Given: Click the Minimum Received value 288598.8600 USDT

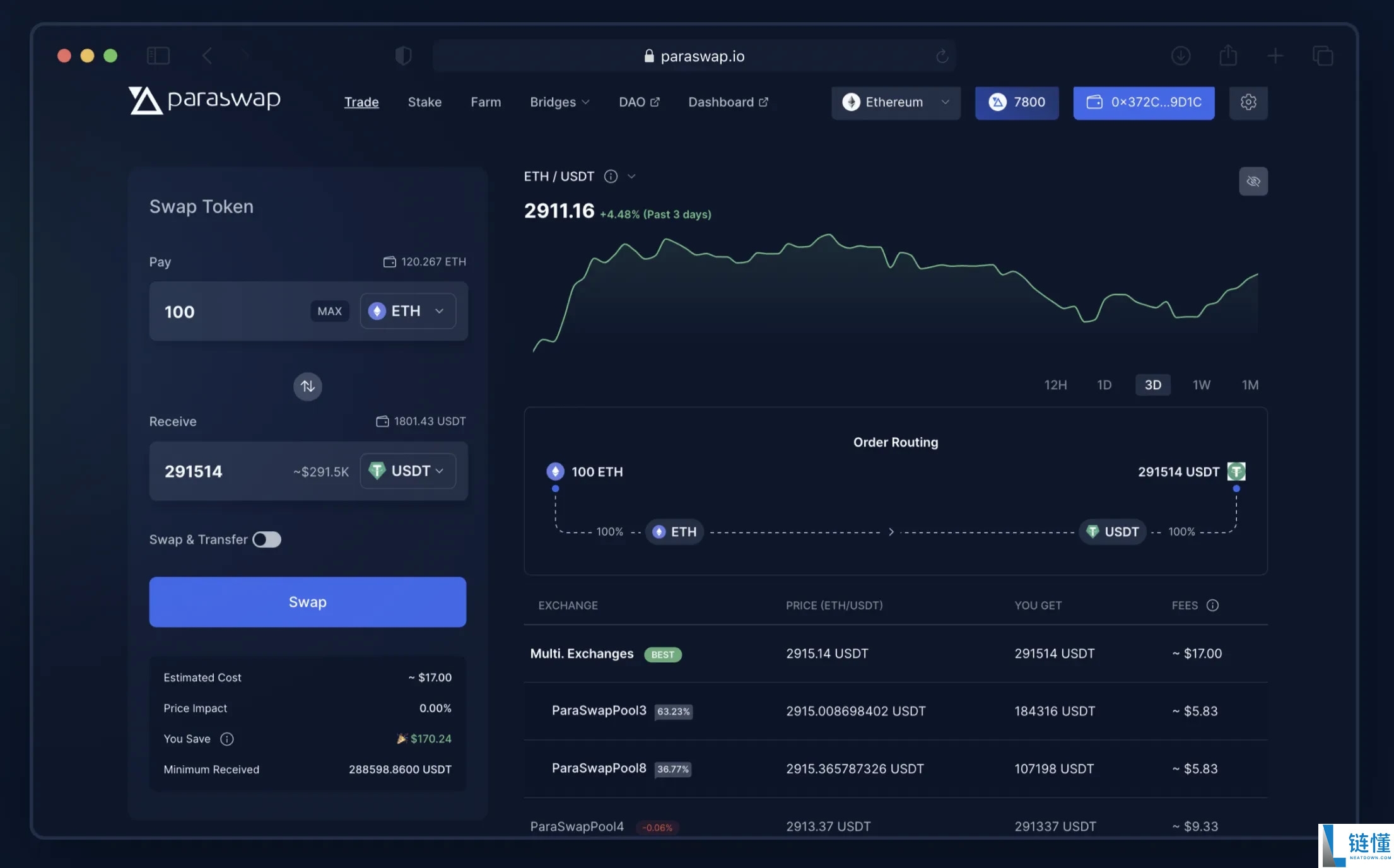Looking at the screenshot, I should (400, 770).
